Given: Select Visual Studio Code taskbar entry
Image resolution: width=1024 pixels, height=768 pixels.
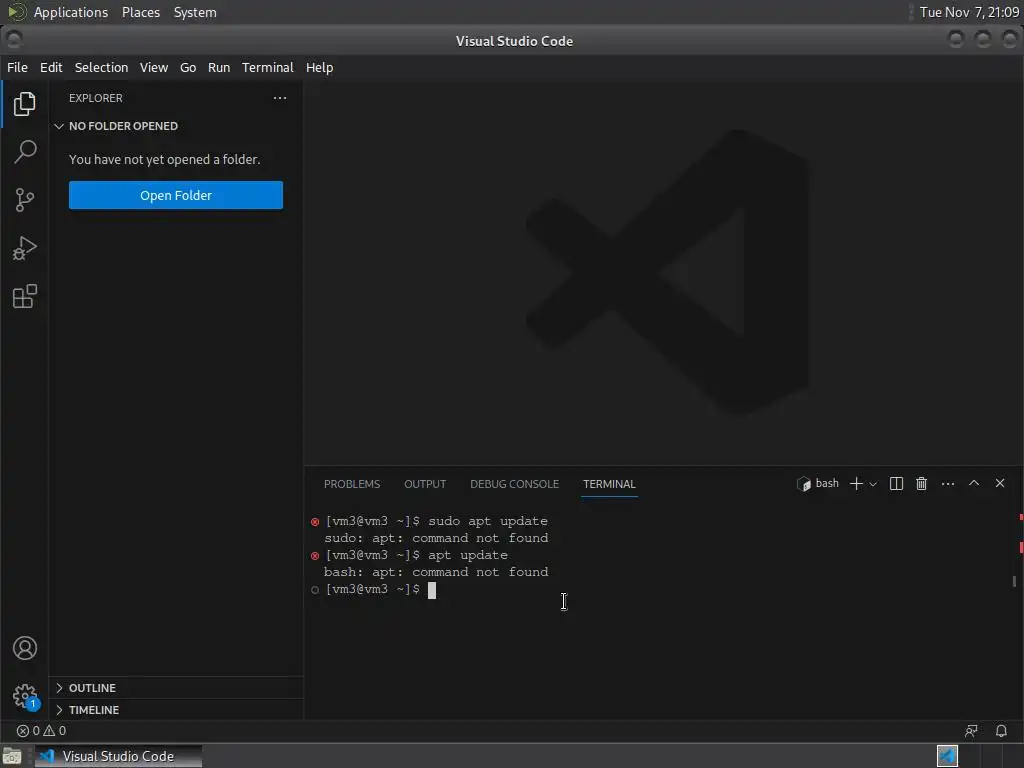Looking at the screenshot, I should point(118,756).
